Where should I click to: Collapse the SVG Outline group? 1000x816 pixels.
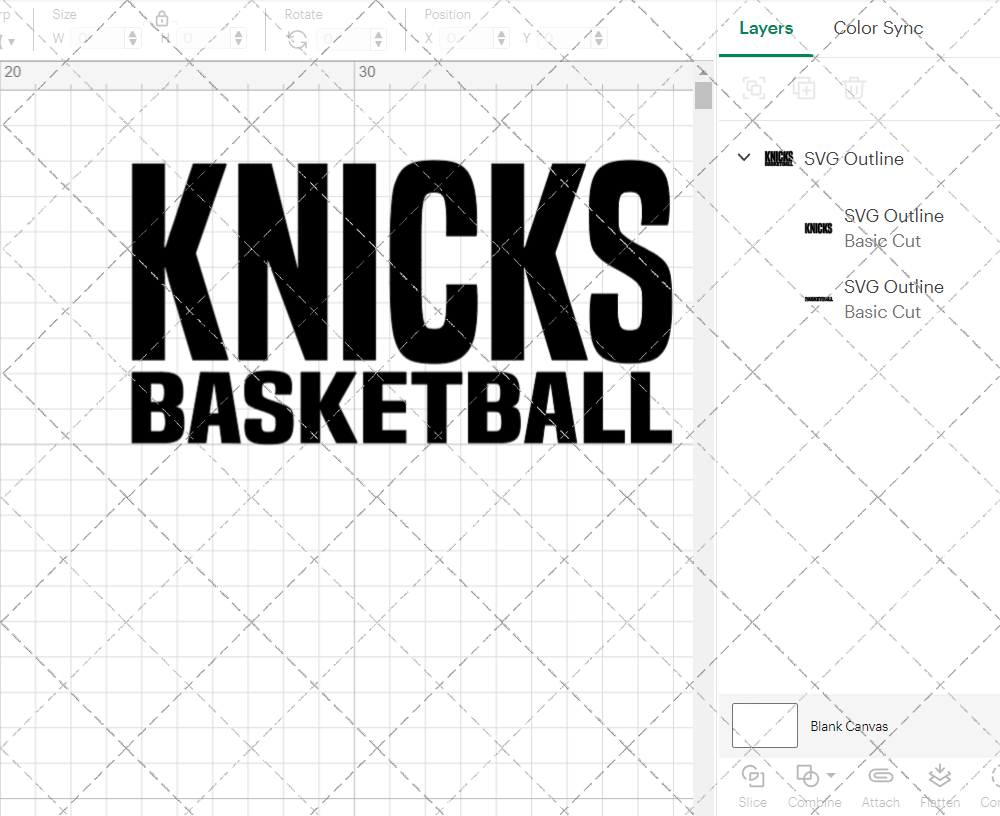(743, 157)
